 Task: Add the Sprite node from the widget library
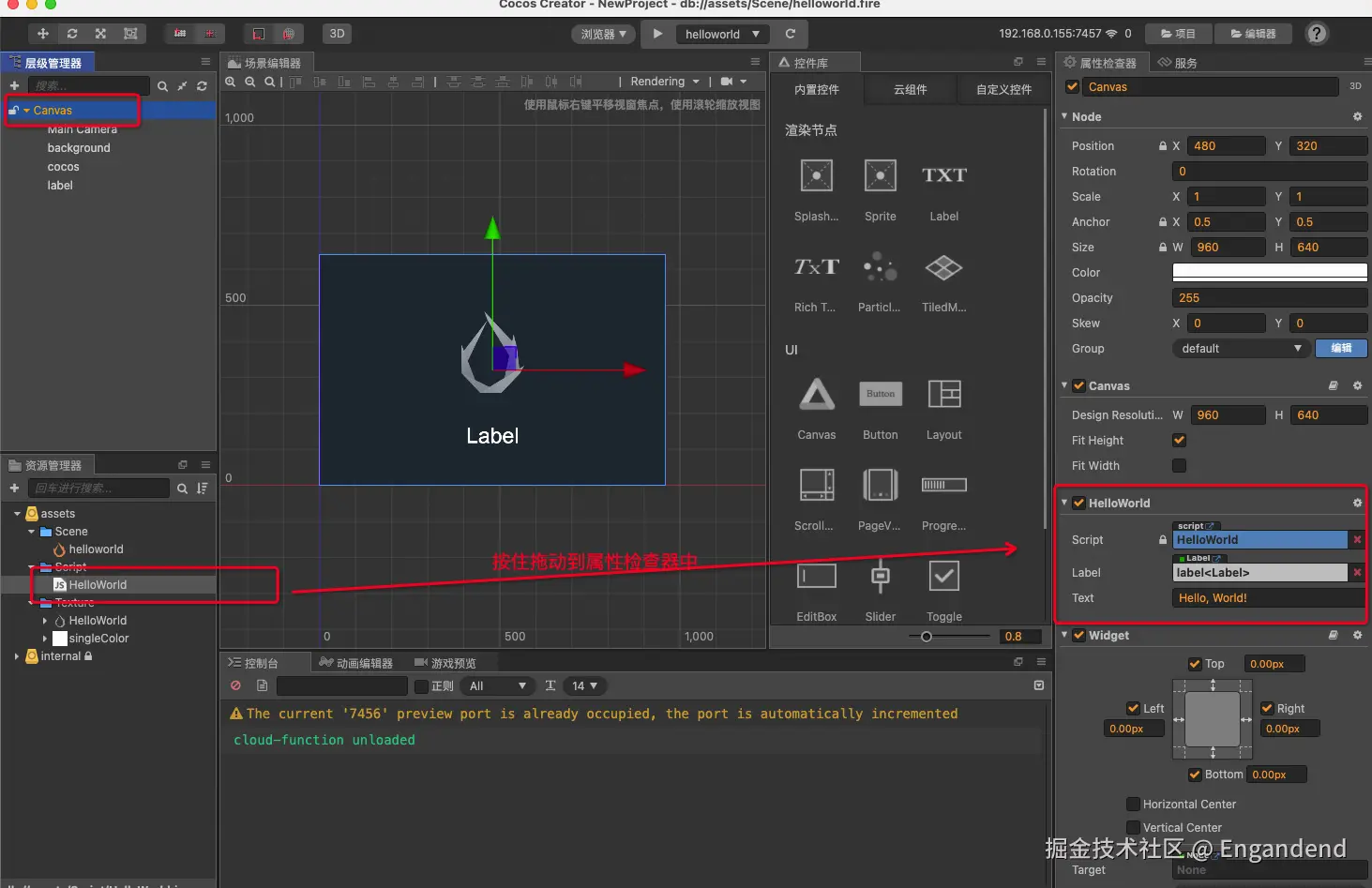click(x=881, y=175)
